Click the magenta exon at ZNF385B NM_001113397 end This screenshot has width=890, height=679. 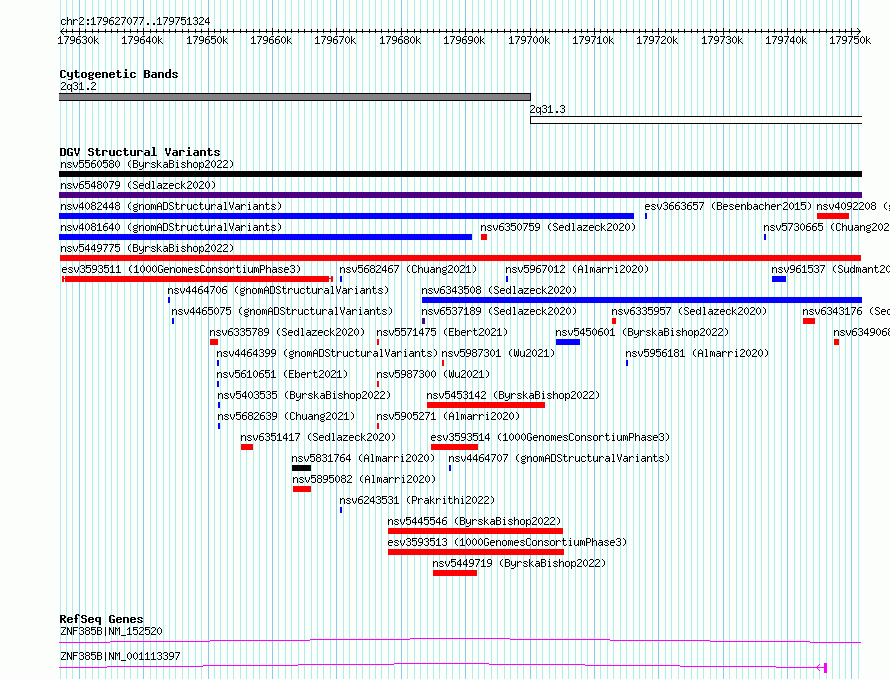(825, 668)
